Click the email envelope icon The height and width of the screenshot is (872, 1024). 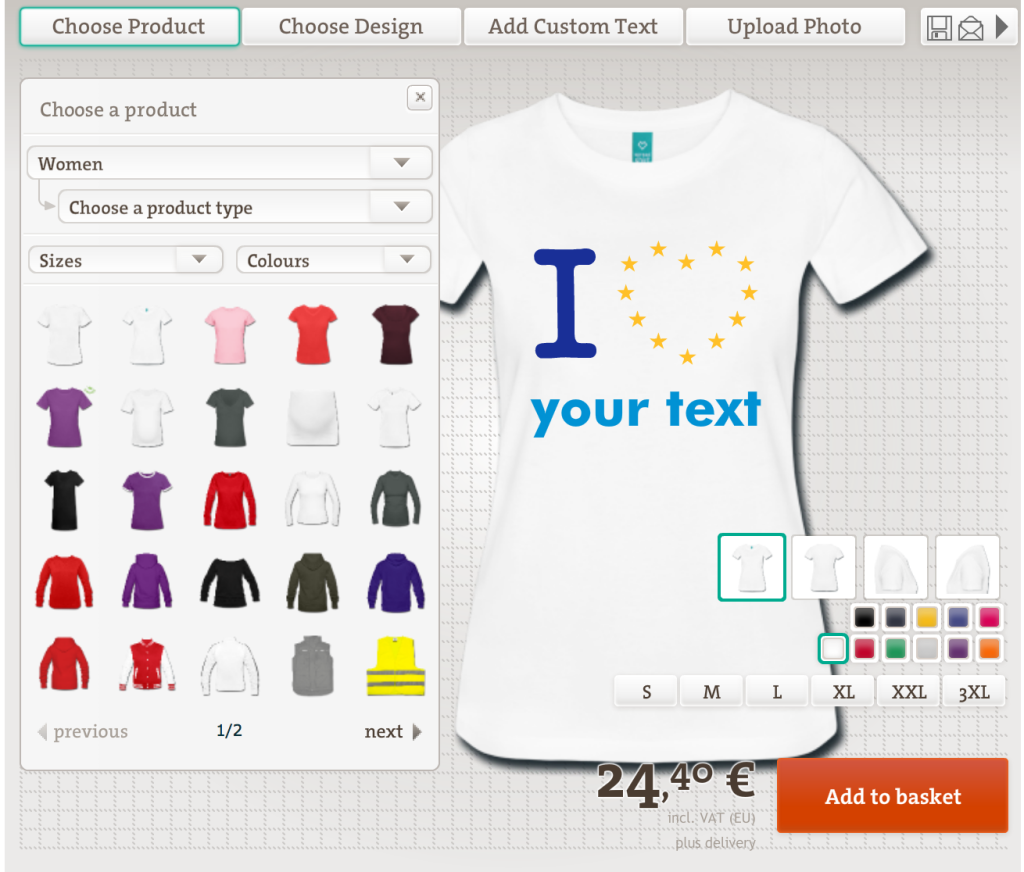pos(970,28)
